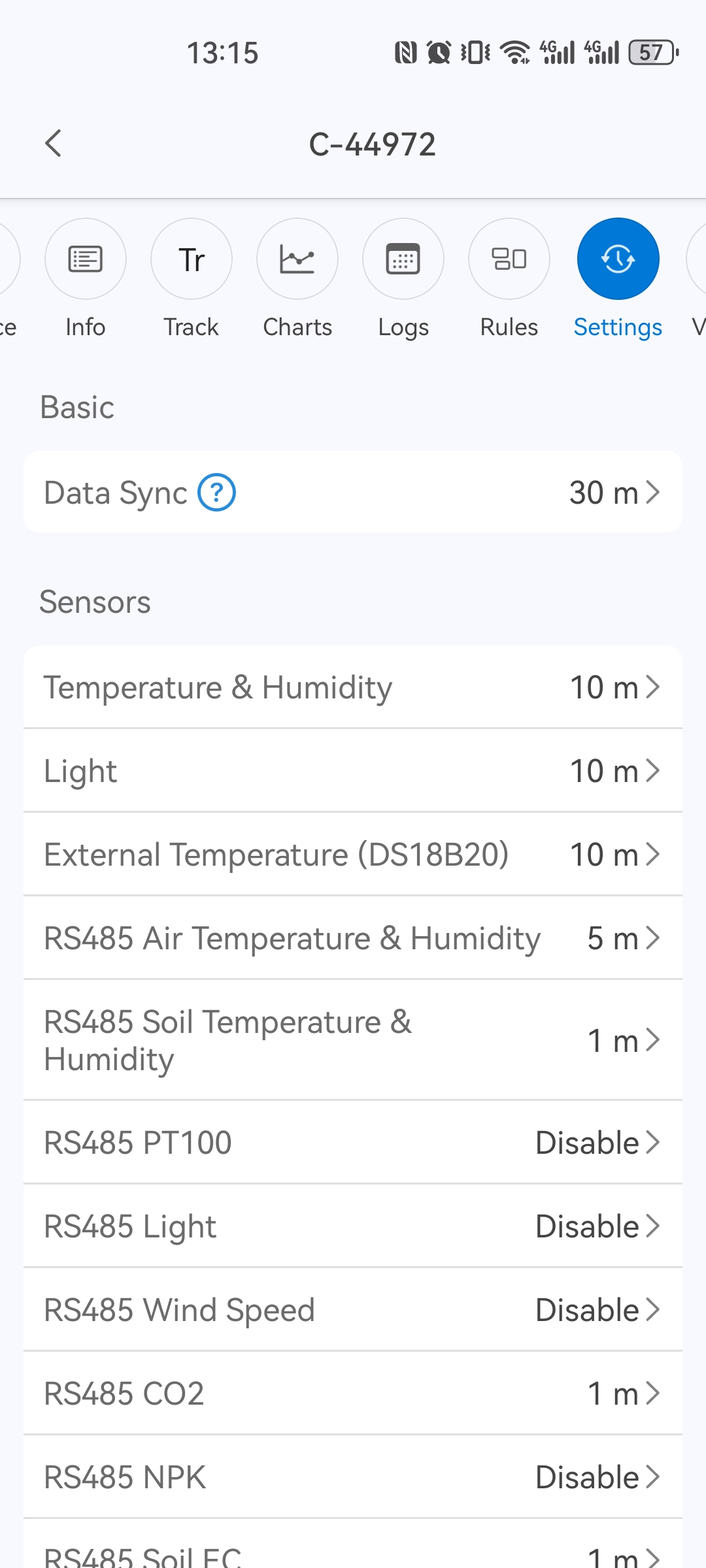Viewport: 706px width, 1568px height.
Task: Open RS485 Air Temperature & Humidity row
Action: coord(353,938)
